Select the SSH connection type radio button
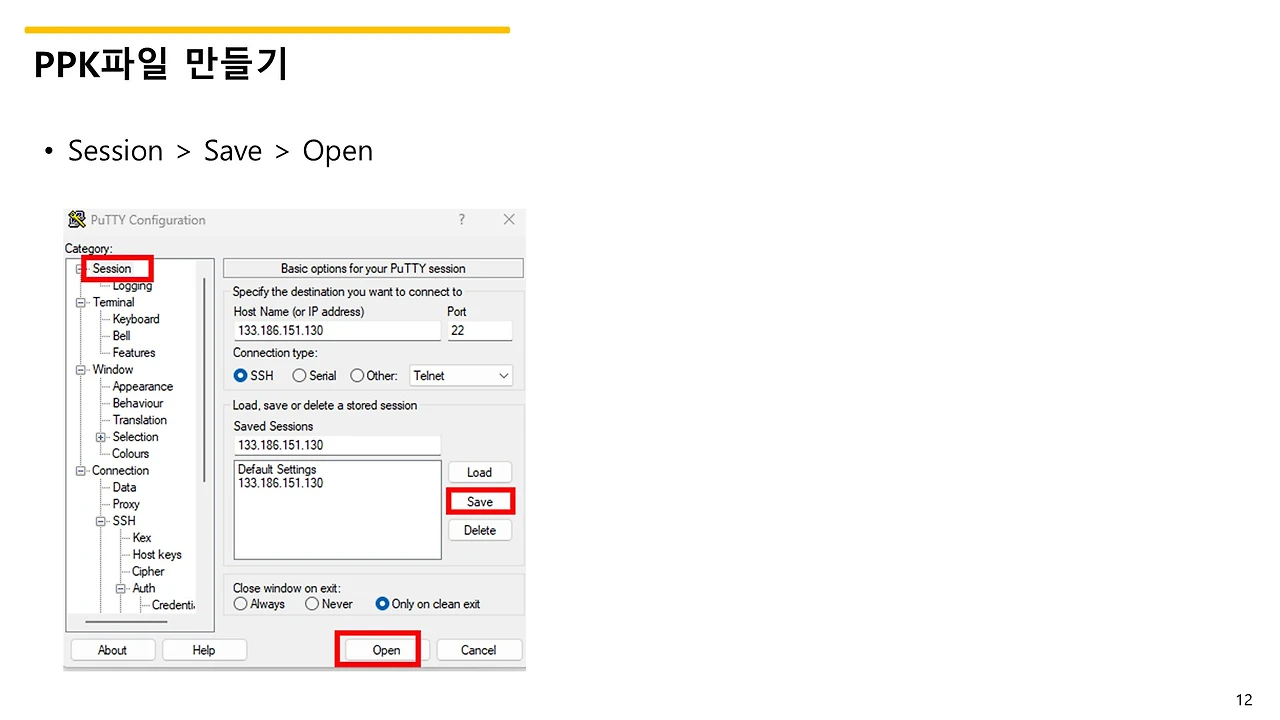The height and width of the screenshot is (720, 1280). (x=240, y=376)
